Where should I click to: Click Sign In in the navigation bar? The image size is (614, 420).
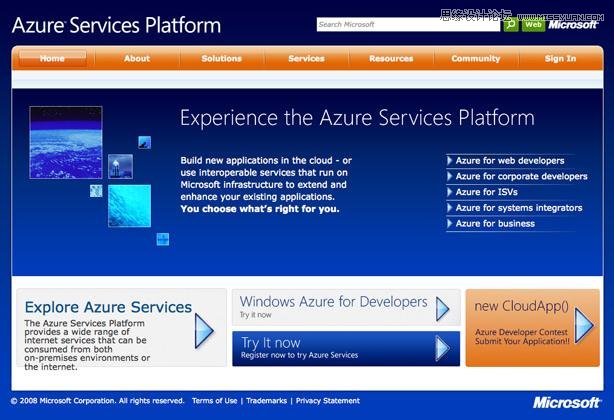tap(560, 58)
